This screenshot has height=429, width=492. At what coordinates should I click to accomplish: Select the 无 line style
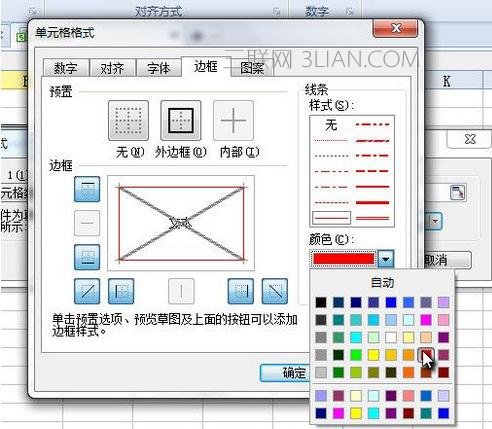331,125
